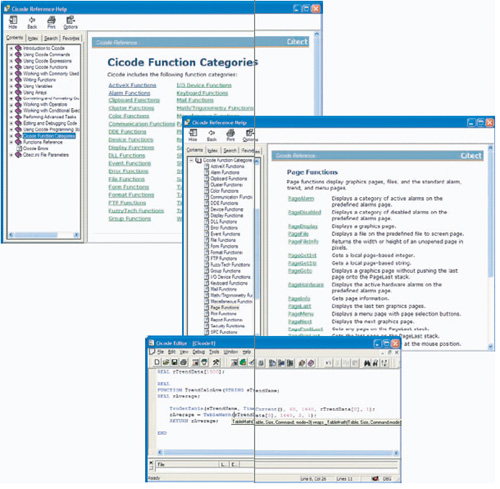Open Tools menu in Cicode Editor
The image size is (500, 489).
point(214,352)
